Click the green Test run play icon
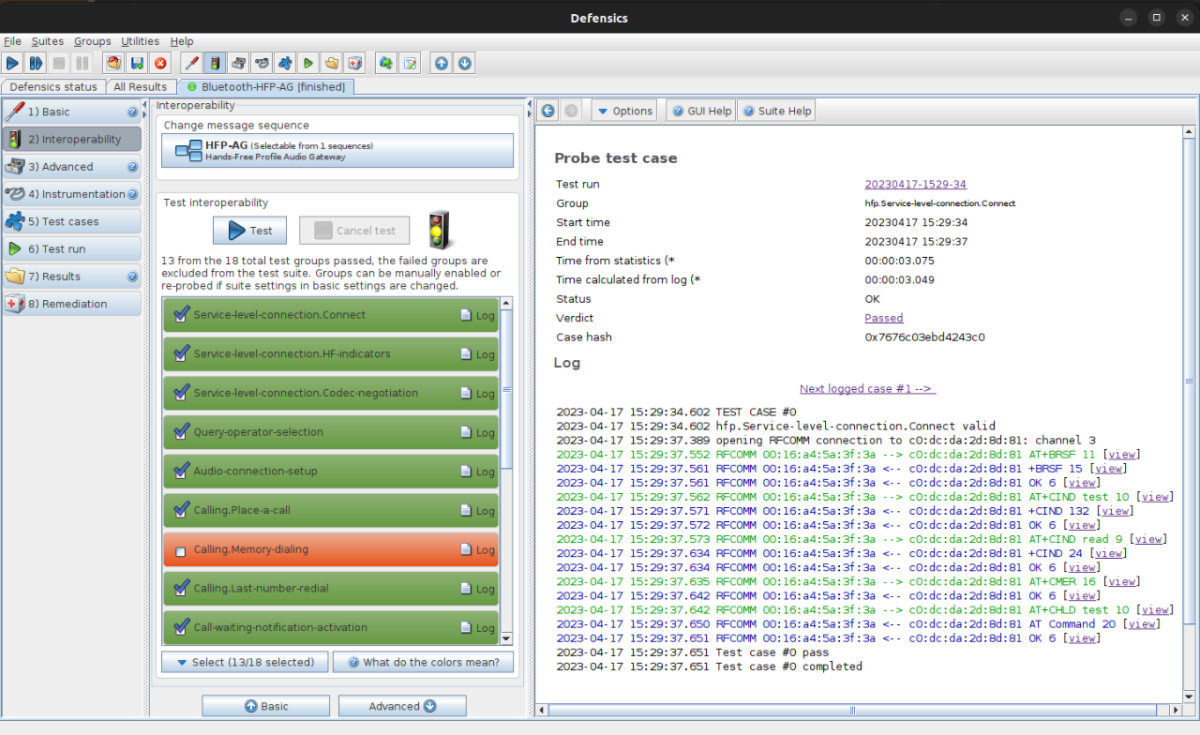 (x=308, y=62)
